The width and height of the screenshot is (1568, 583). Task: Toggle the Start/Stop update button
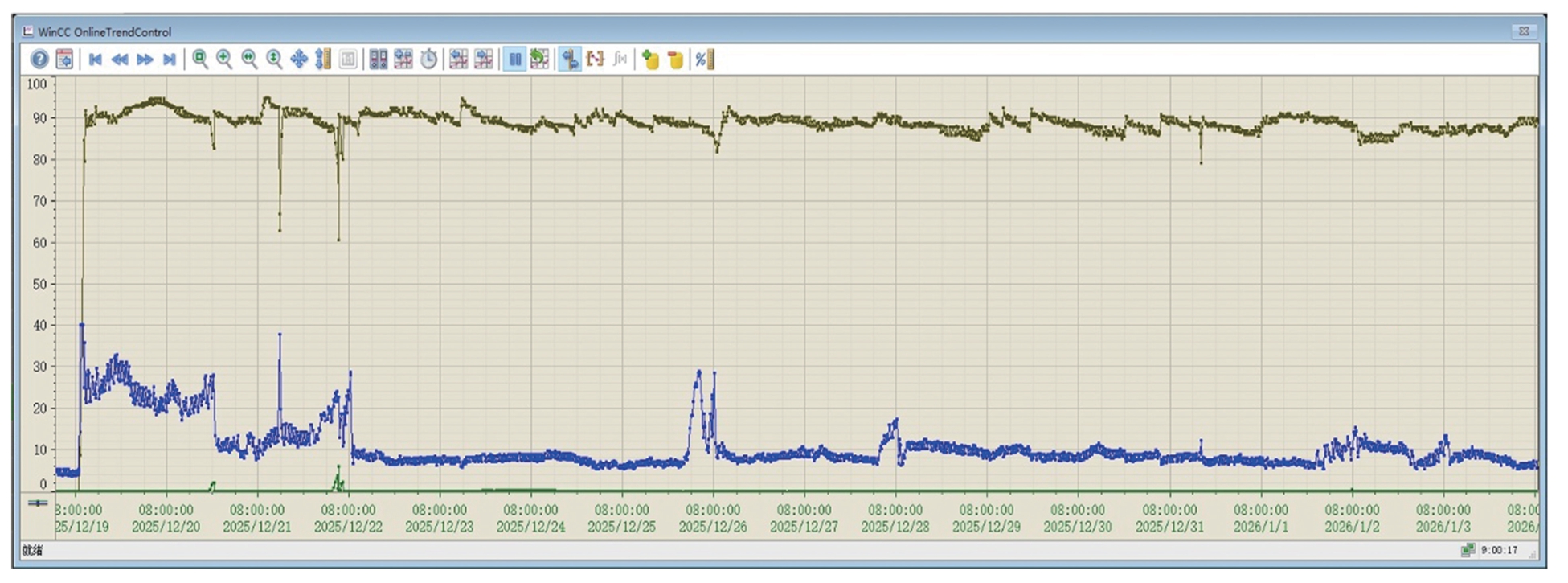514,59
